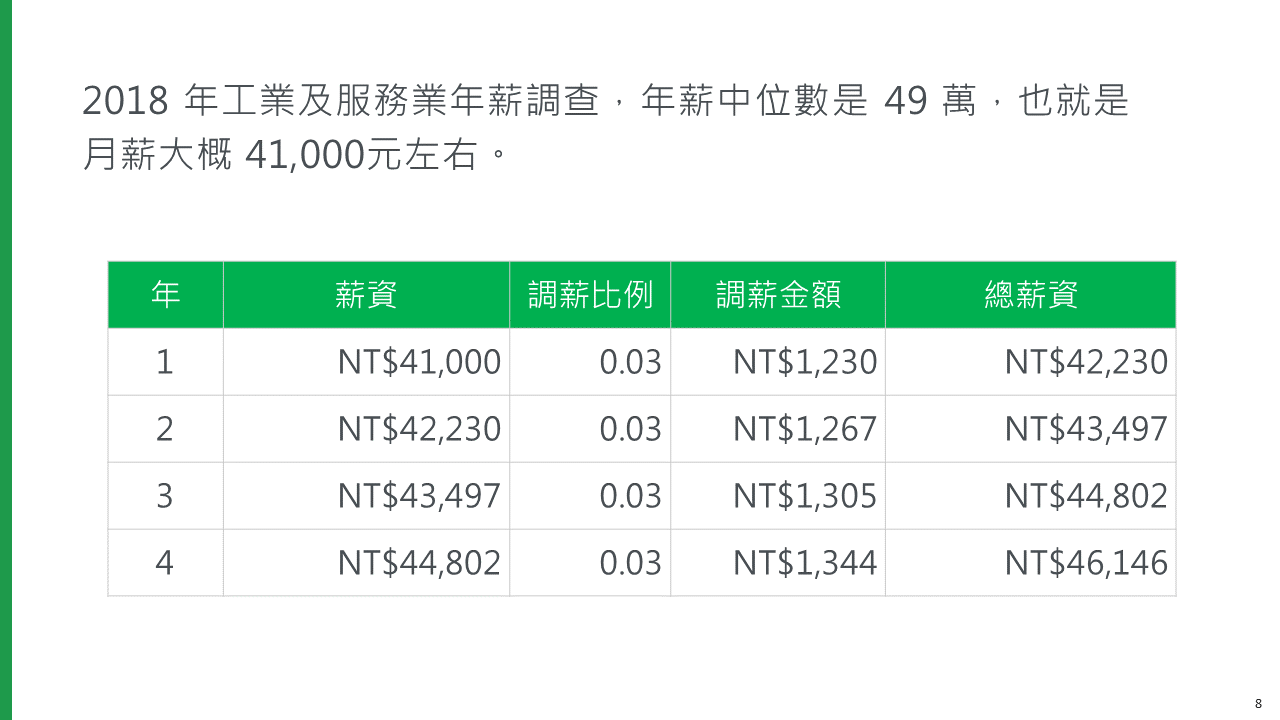The image size is (1280, 720).
Task: Select the year 2 cell in 年 column
Action: [165, 429]
